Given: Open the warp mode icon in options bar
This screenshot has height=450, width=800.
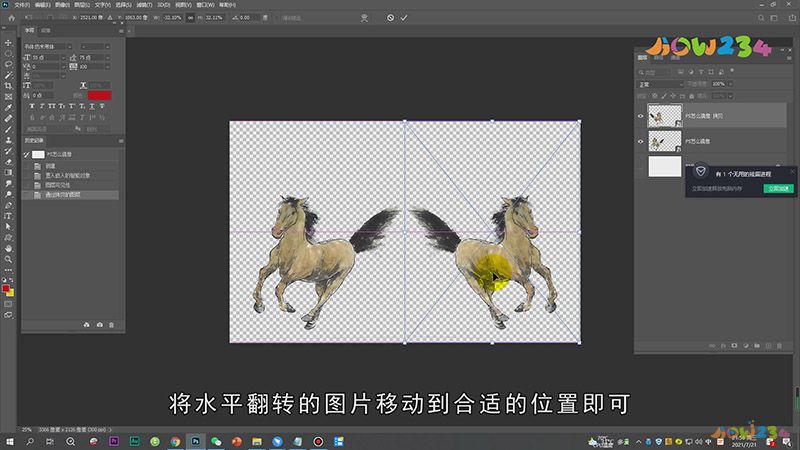Looking at the screenshot, I should coord(364,17).
